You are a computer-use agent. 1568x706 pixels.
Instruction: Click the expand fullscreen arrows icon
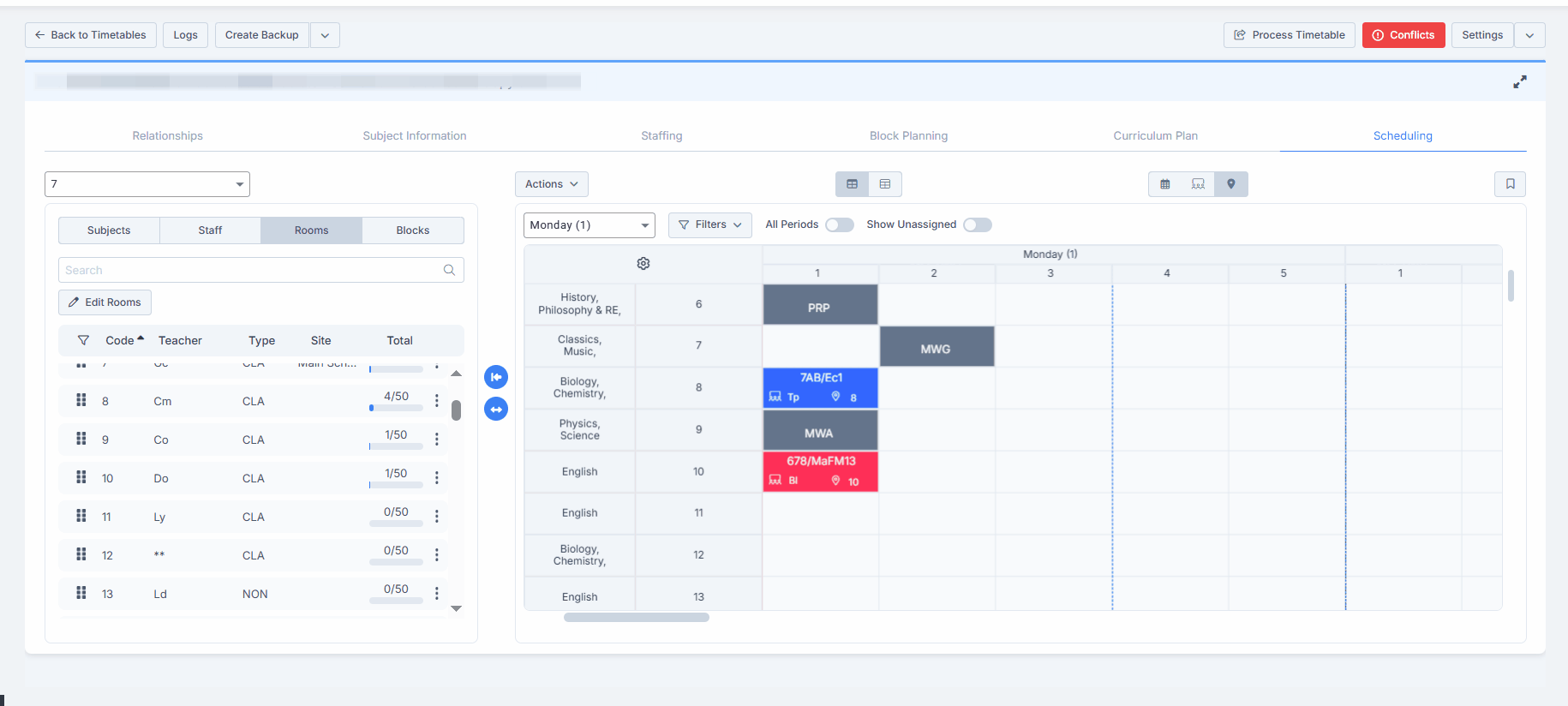1519,82
